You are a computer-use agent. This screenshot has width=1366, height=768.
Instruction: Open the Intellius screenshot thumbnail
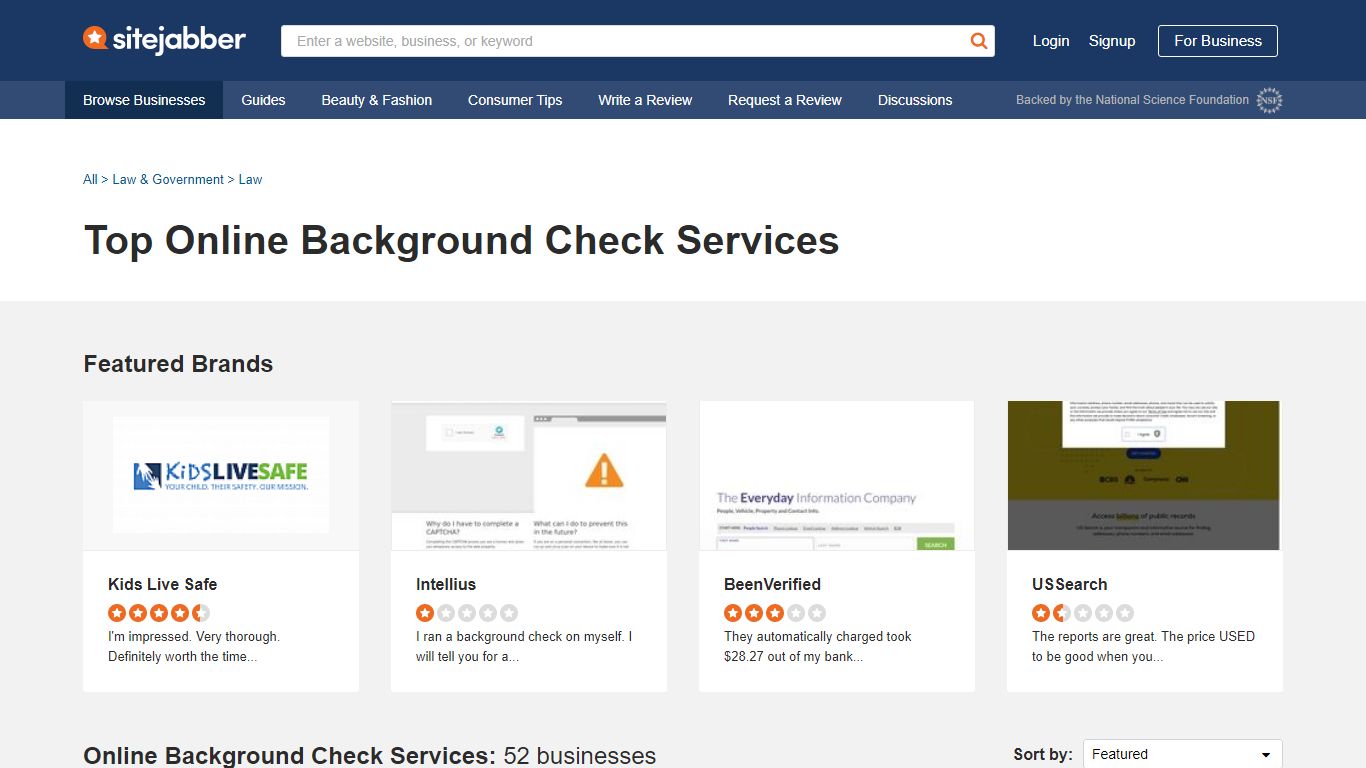529,476
